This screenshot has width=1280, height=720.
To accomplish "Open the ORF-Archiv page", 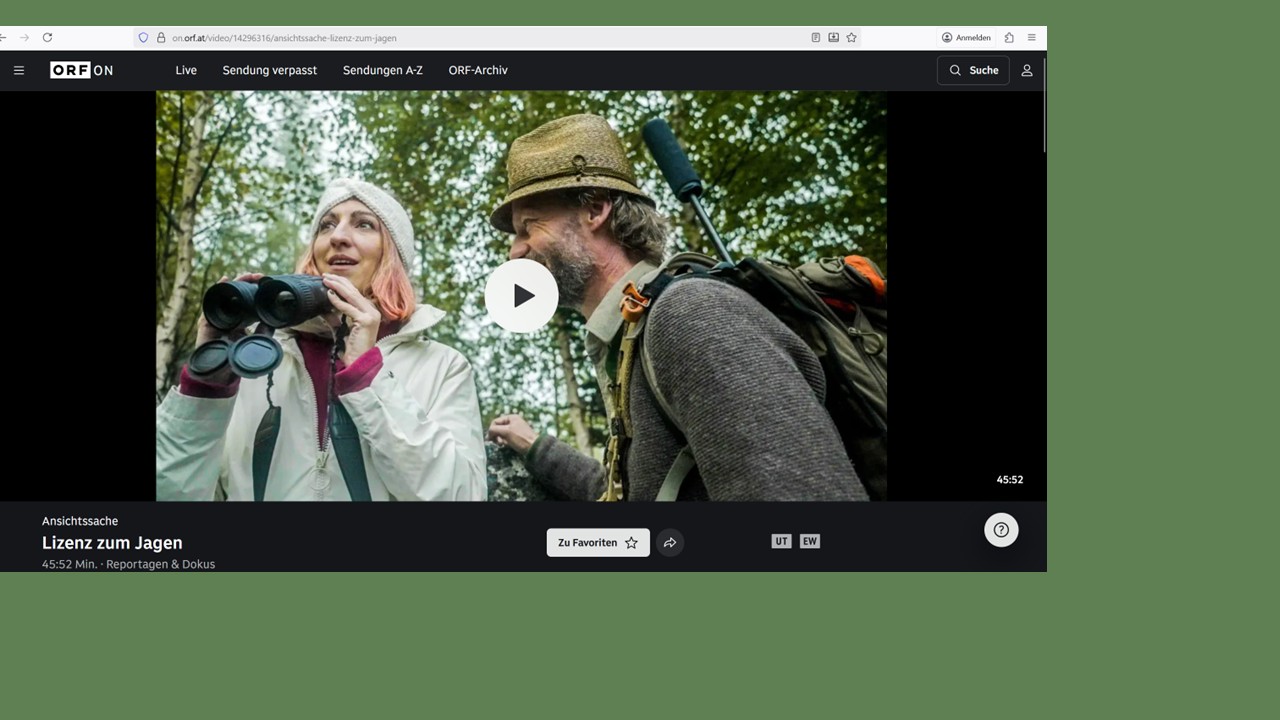I will pos(477,70).
